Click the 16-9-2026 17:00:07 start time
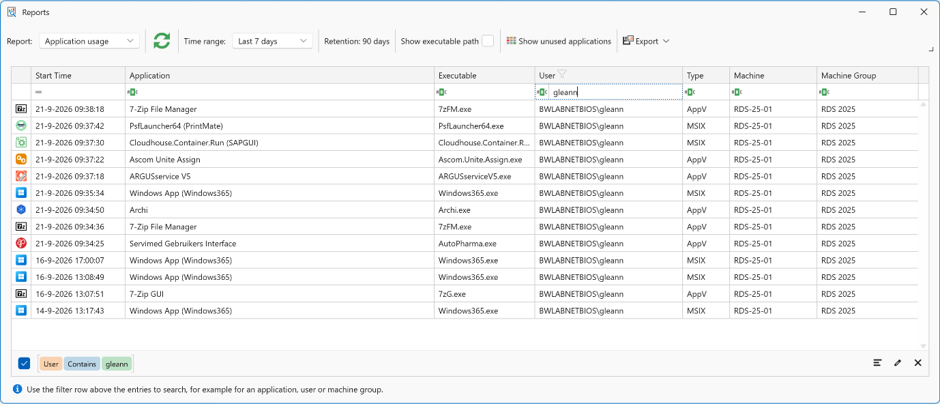 point(70,261)
